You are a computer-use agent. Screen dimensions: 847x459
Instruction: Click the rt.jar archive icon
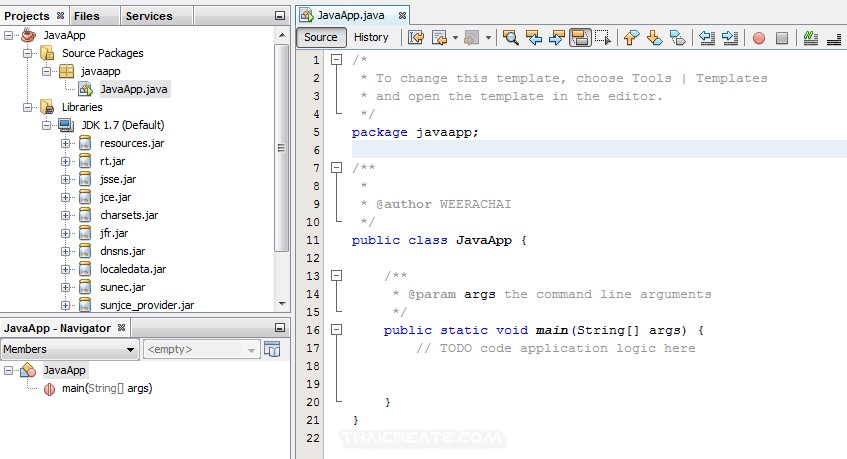pos(85,161)
